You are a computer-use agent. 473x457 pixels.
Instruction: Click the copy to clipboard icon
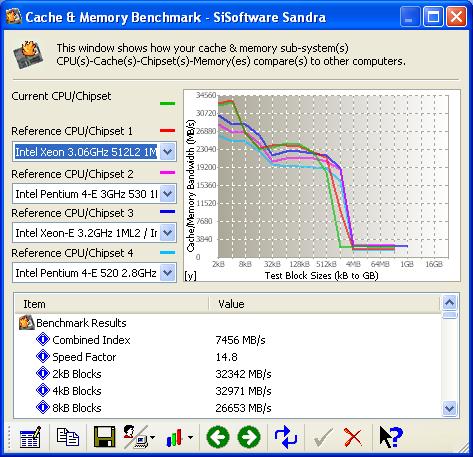pyautogui.click(x=68, y=437)
